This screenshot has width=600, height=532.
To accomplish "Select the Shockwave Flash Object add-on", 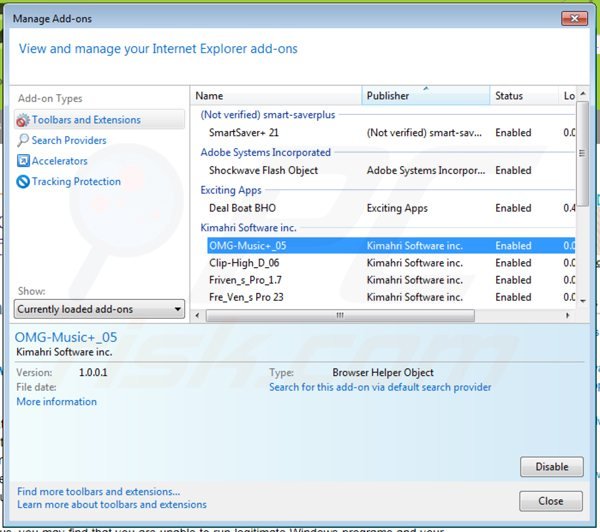I will coord(391,170).
